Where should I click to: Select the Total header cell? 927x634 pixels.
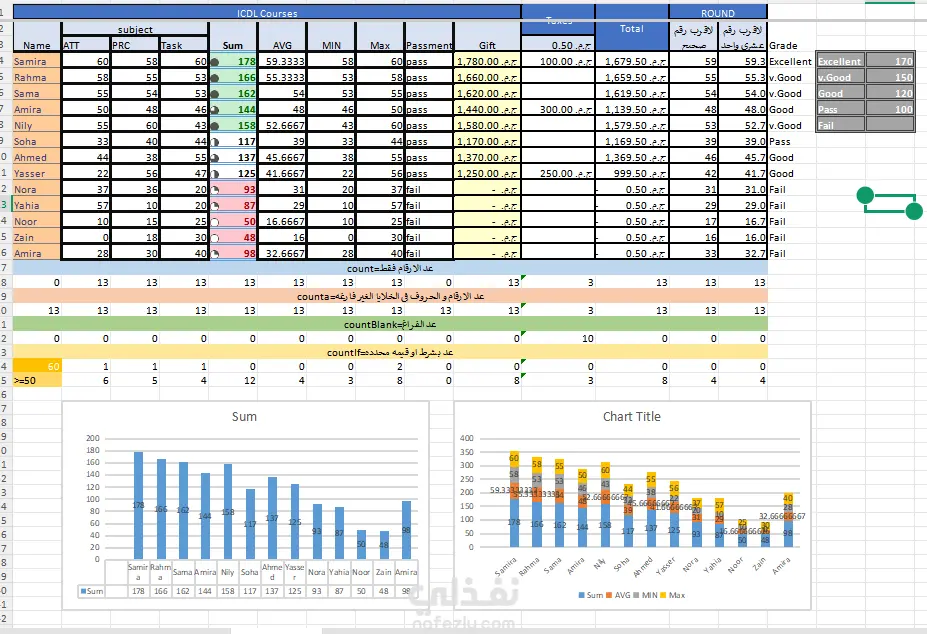tap(631, 28)
